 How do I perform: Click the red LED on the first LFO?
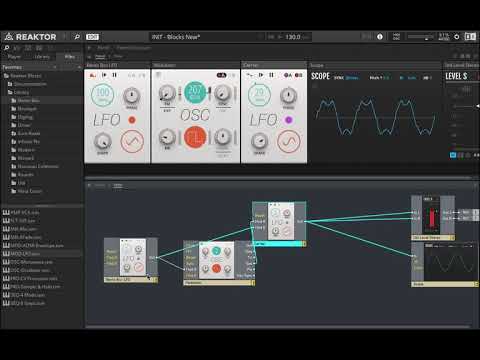click(132, 120)
